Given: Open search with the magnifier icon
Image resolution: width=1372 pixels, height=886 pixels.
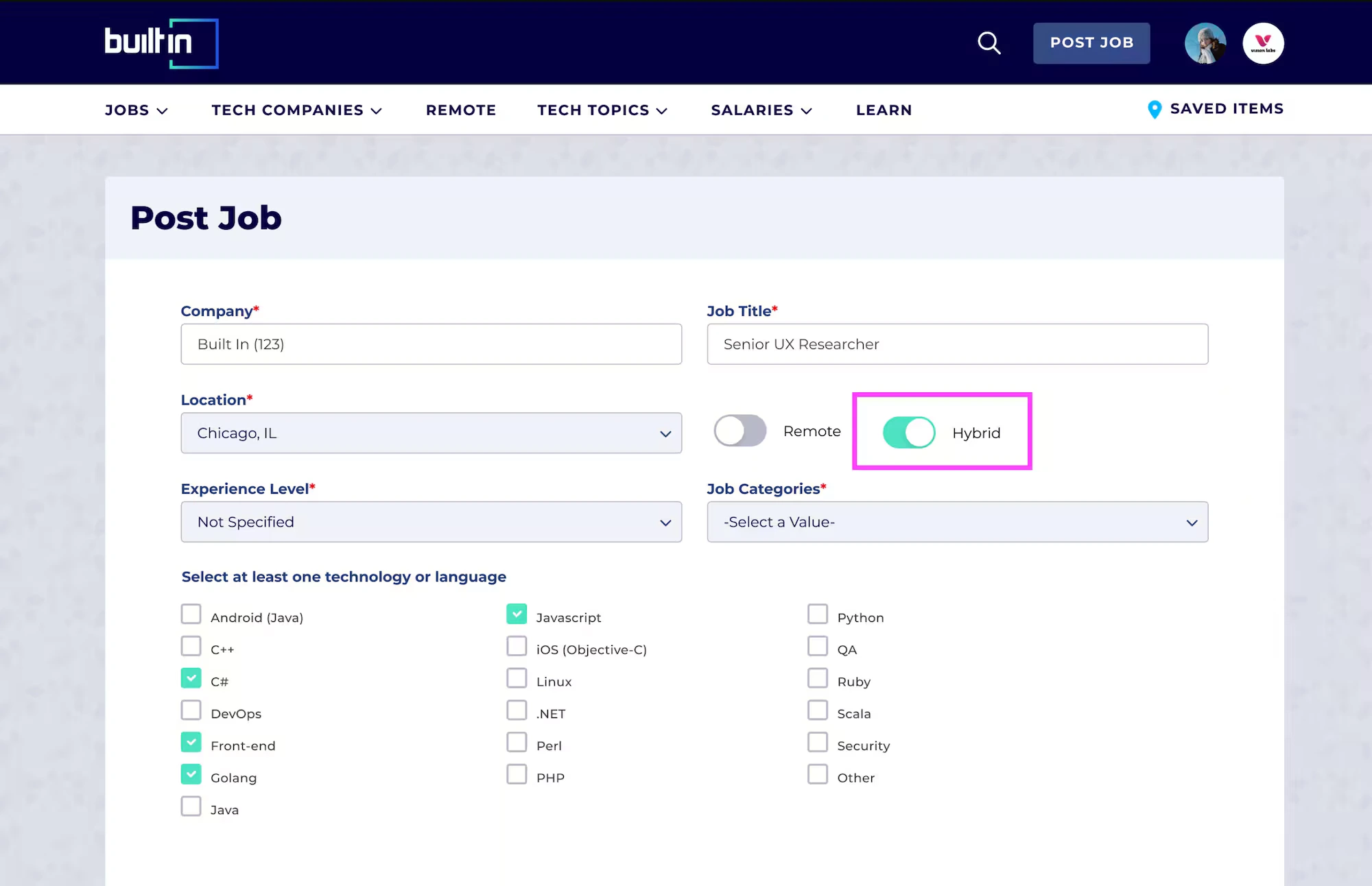Looking at the screenshot, I should pos(989,43).
